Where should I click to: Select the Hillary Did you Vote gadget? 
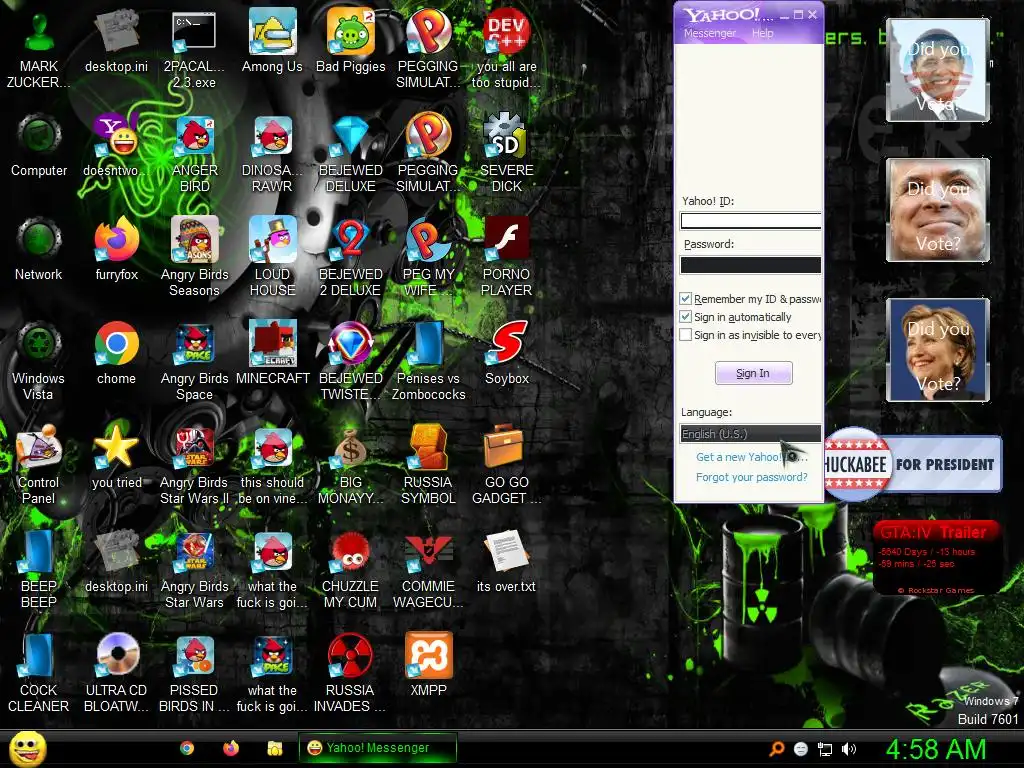coord(938,350)
